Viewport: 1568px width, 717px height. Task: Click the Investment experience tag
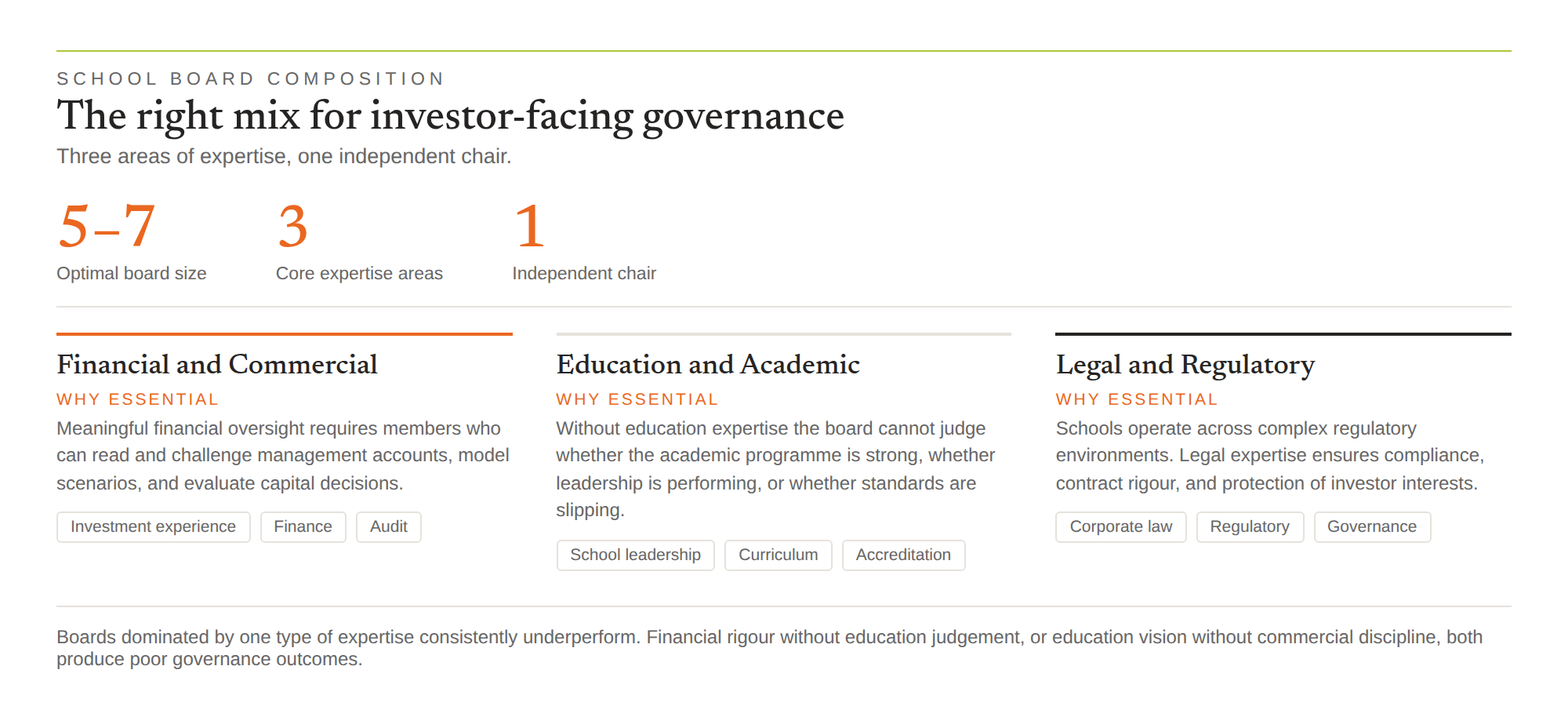click(153, 527)
